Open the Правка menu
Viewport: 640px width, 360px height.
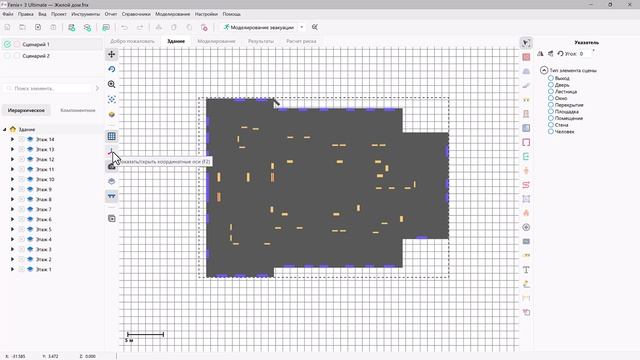pos(25,14)
